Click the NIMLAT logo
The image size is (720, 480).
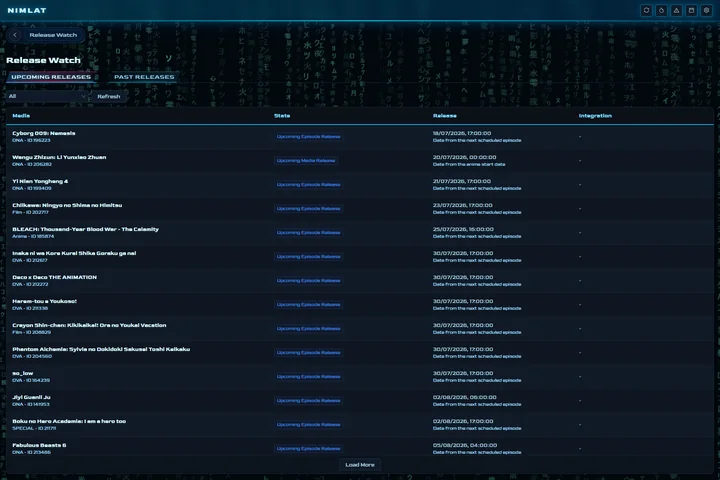pyautogui.click(x=27, y=10)
